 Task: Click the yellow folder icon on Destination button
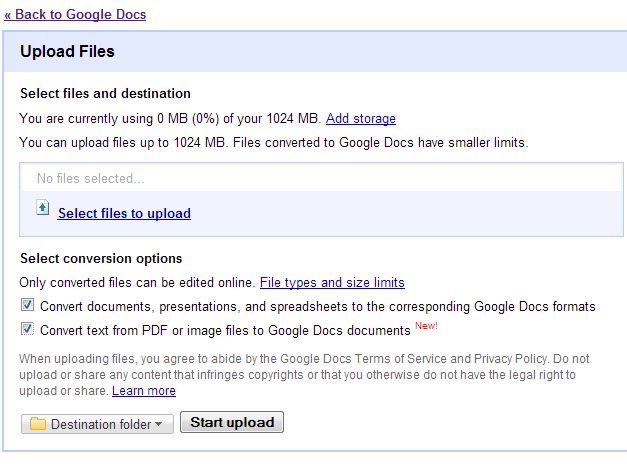pos(38,423)
